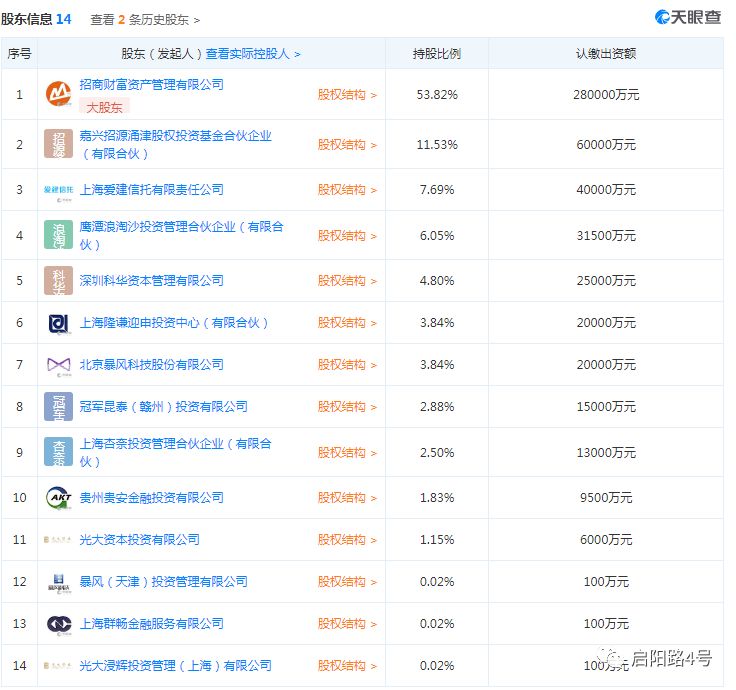This screenshot has width=736, height=690.
Task: Select the 1.15% share value
Action: 437,540
